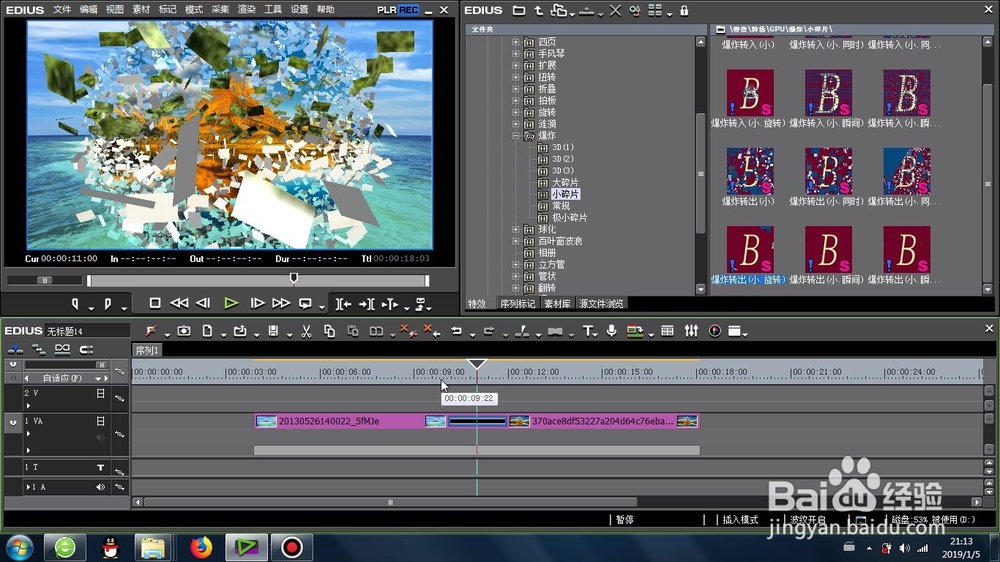1000x562 pixels.
Task: Click delete X icon in effects panel
Action: [615, 11]
